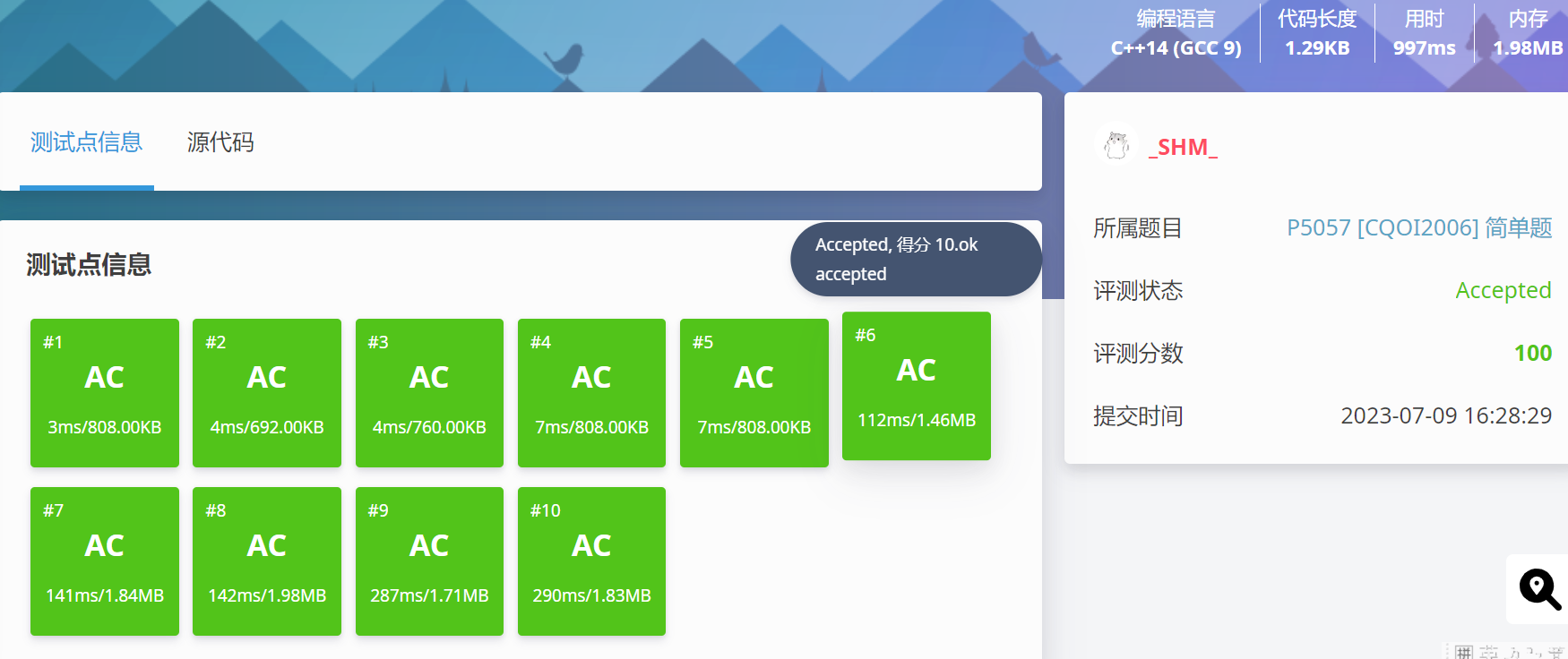Select test case #10 with 290ms runtime

pos(591,561)
